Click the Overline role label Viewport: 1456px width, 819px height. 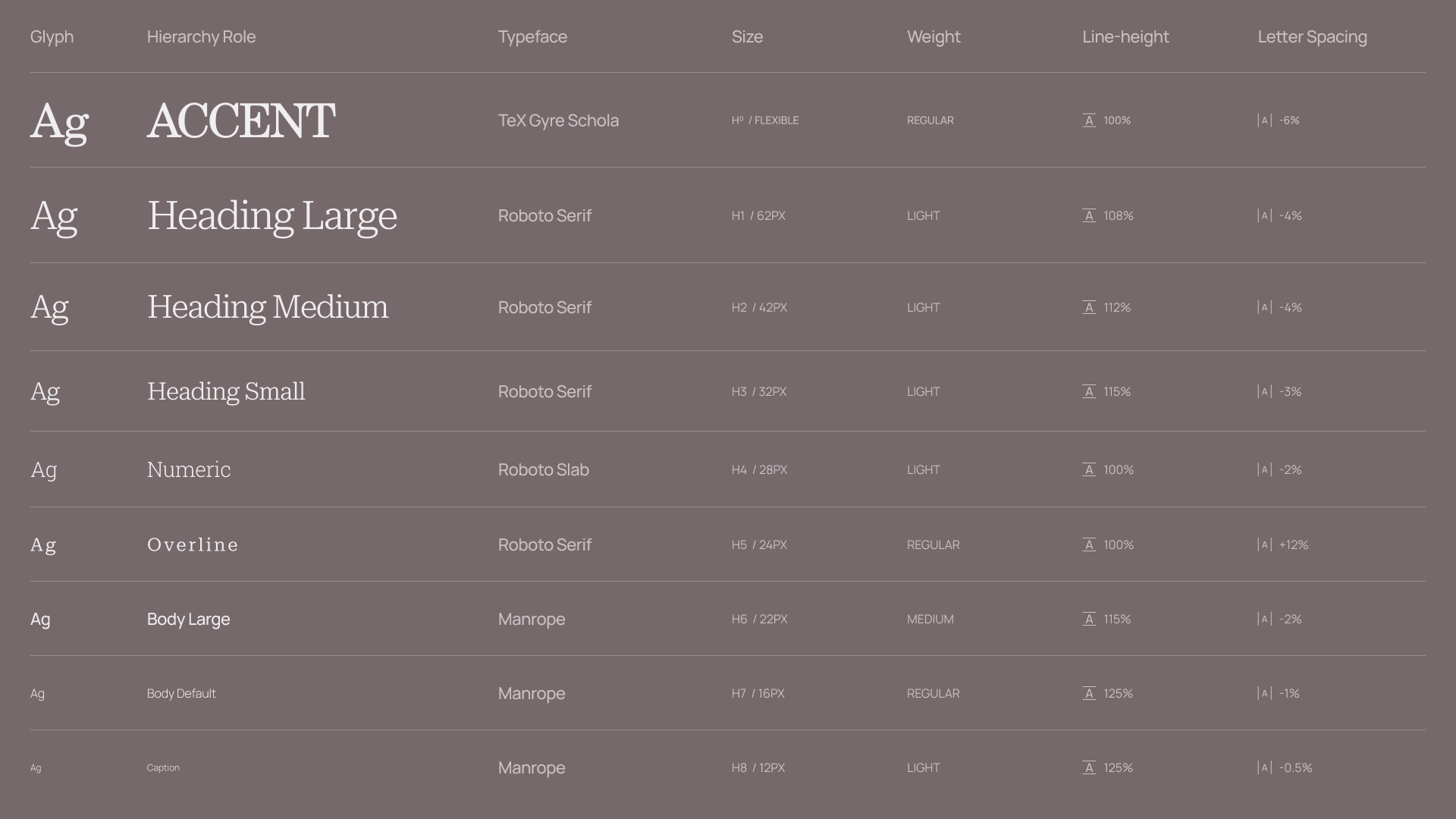pos(193,545)
